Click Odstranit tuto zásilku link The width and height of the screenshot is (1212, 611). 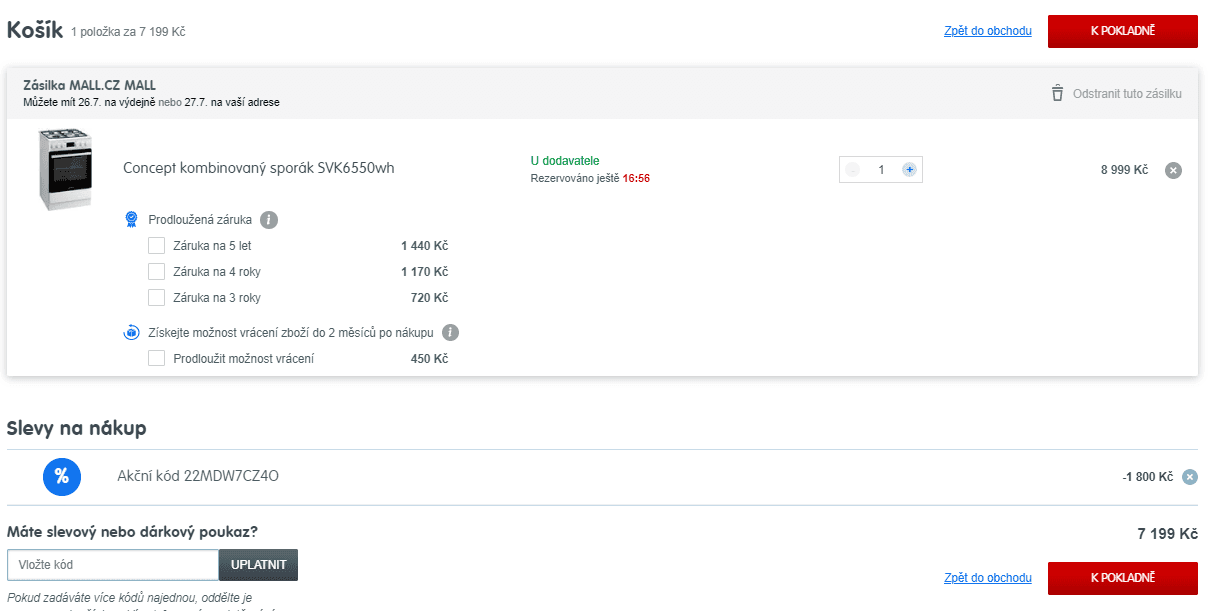point(1127,93)
